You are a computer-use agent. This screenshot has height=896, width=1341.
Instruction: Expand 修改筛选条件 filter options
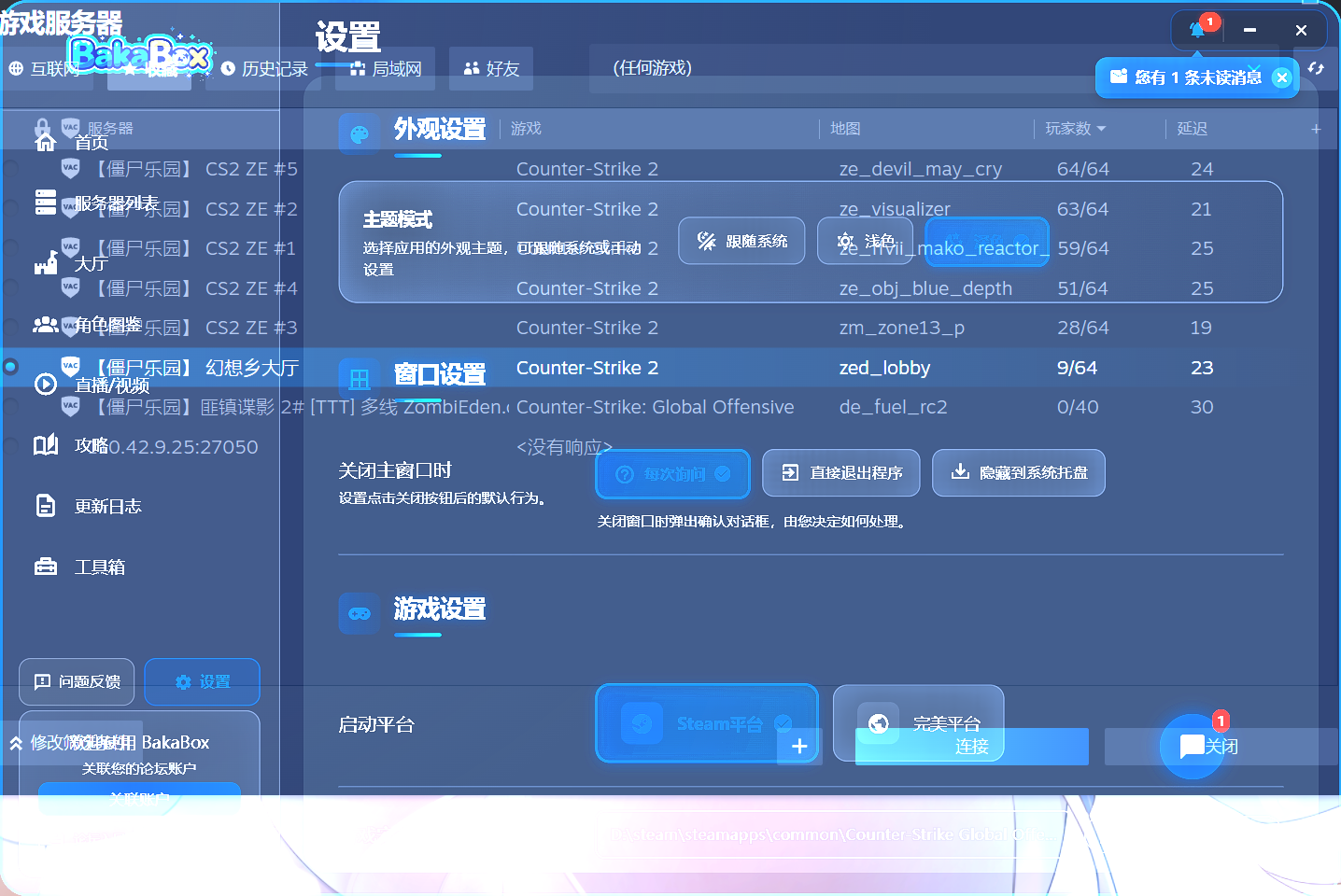pyautogui.click(x=73, y=743)
